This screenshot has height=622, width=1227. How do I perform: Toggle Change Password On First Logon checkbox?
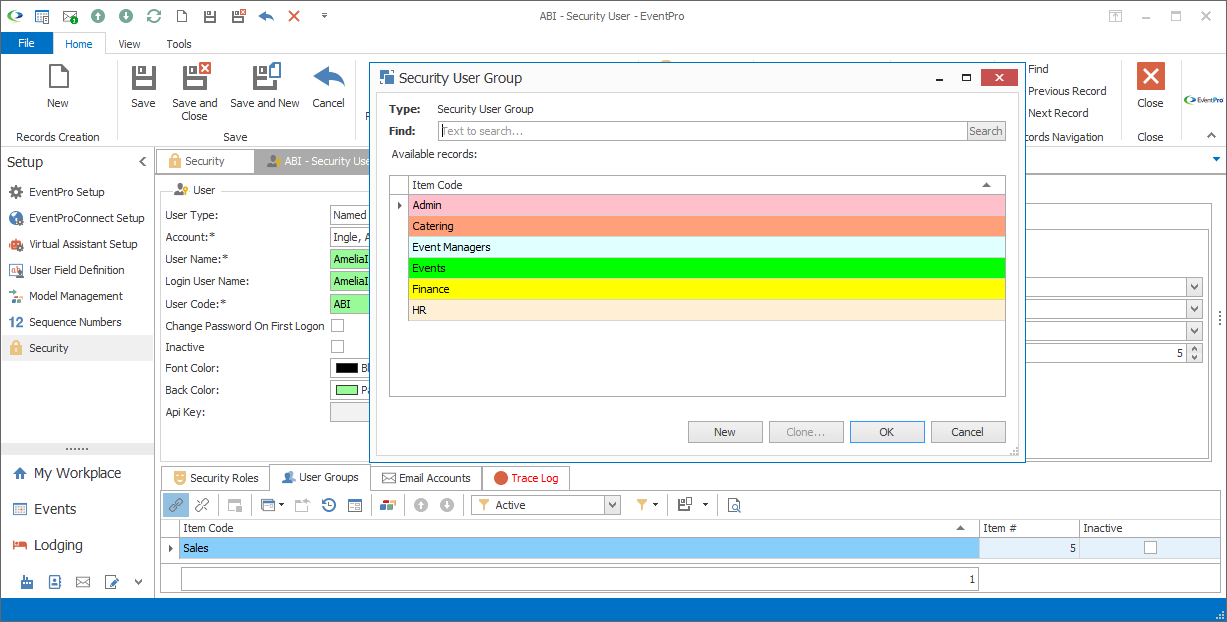pos(337,326)
